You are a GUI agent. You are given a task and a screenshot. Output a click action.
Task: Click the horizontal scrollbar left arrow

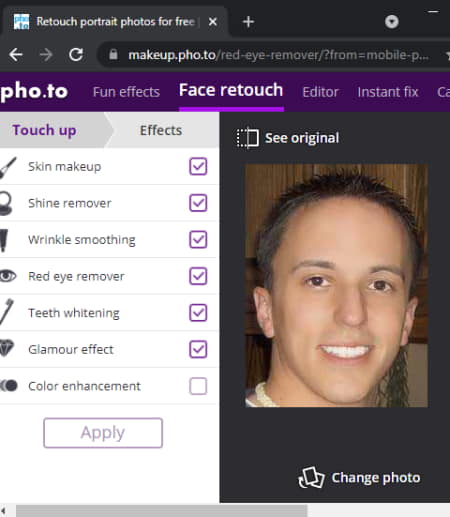[4, 511]
